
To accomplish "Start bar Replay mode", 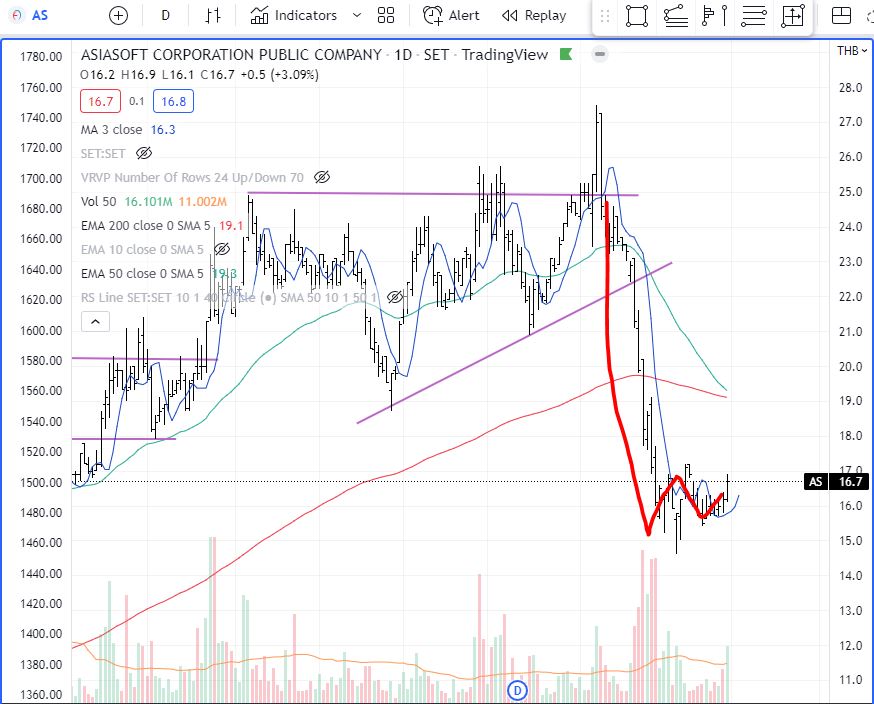I will click(x=534, y=16).
